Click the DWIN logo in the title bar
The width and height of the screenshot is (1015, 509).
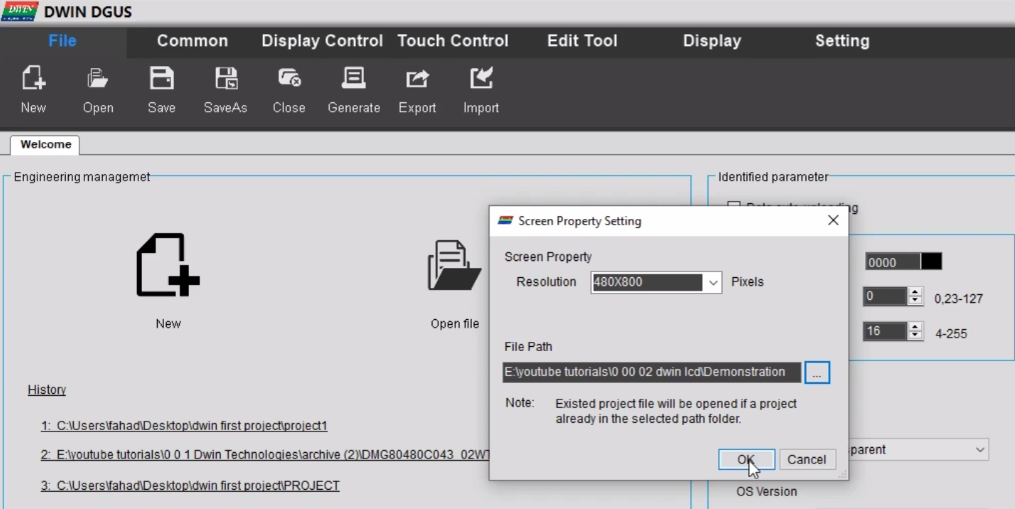point(19,11)
